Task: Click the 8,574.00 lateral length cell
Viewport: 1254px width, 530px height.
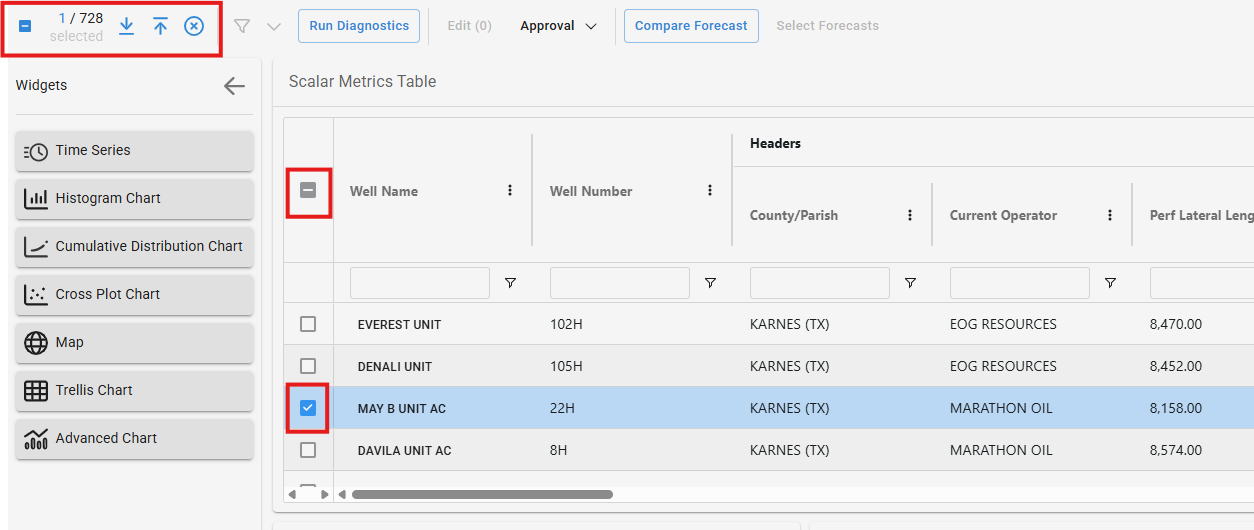Action: pyautogui.click(x=1176, y=451)
